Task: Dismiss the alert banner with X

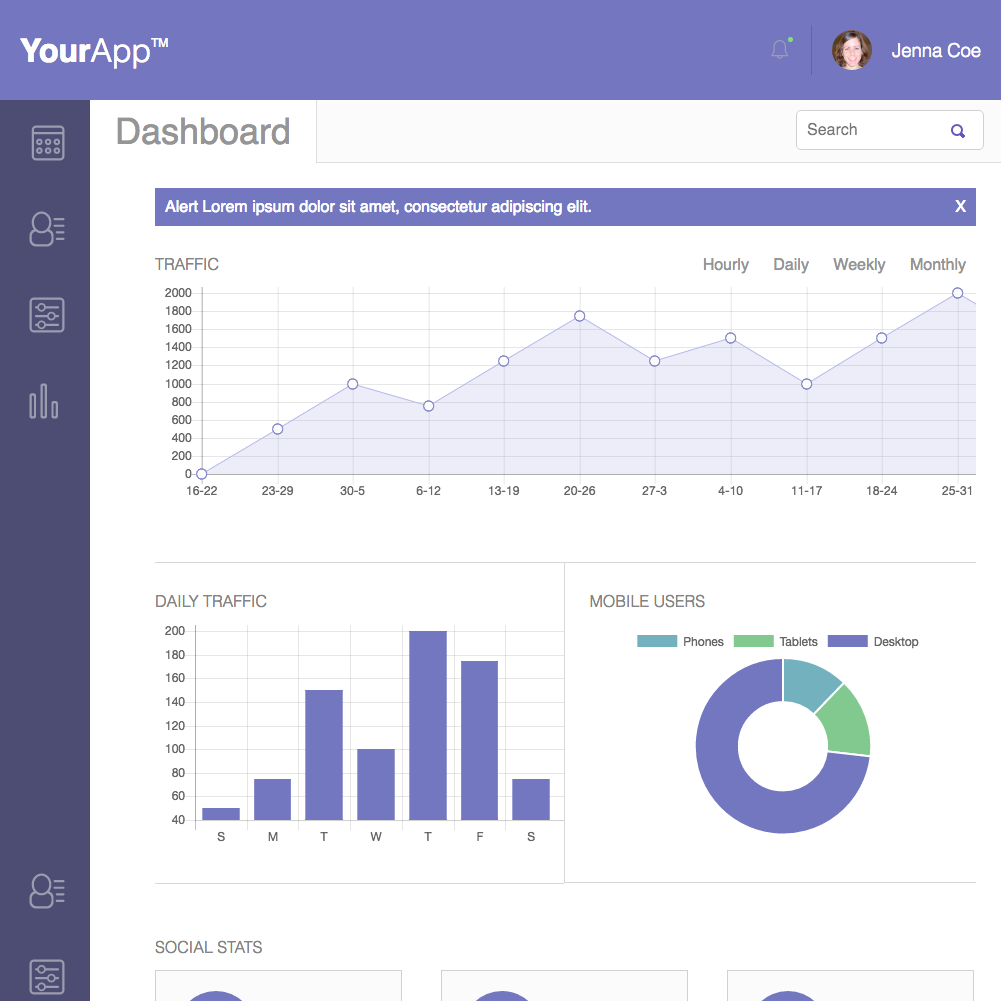Action: pyautogui.click(x=960, y=207)
